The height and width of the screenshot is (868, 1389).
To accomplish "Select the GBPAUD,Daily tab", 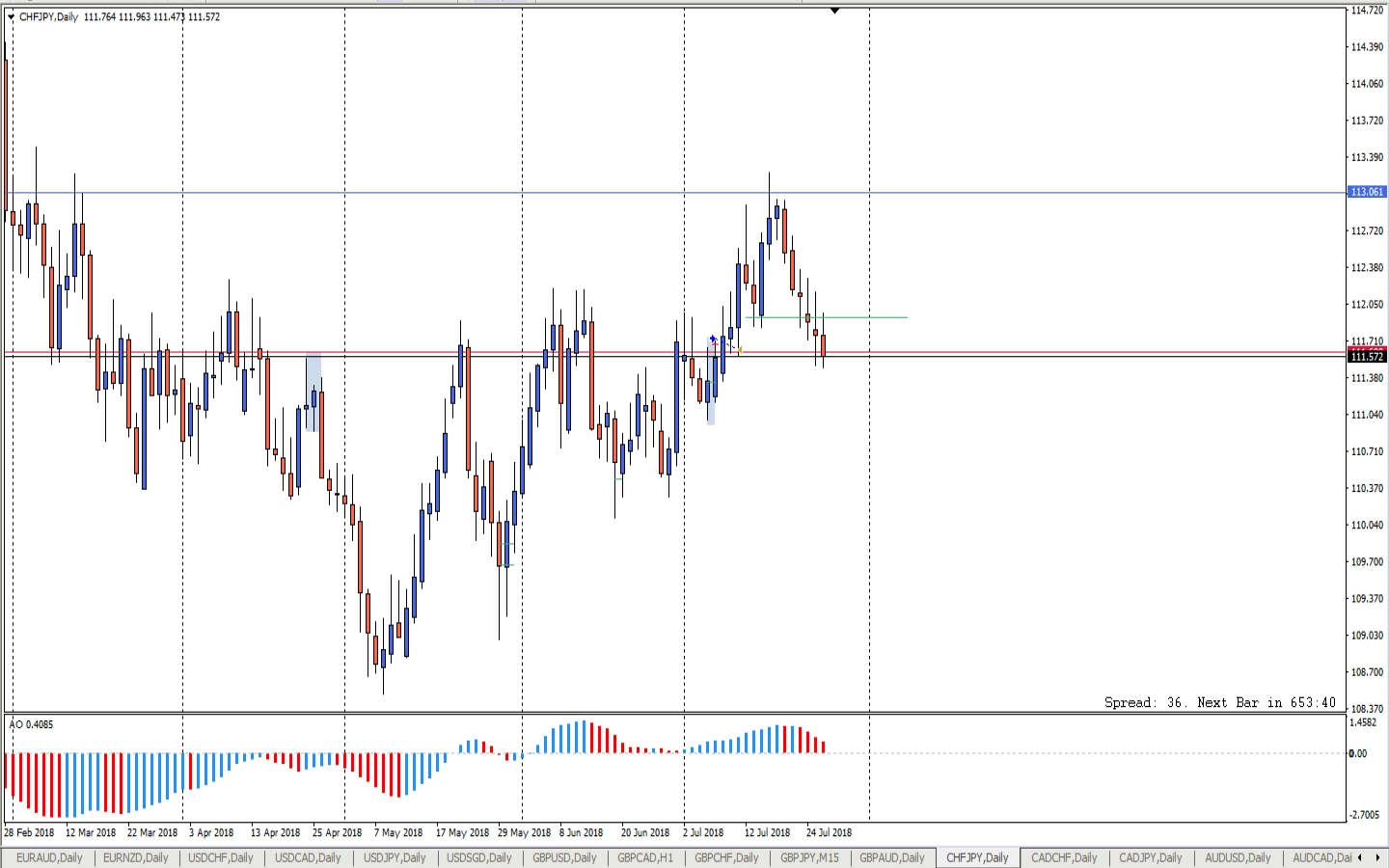I will [892, 857].
